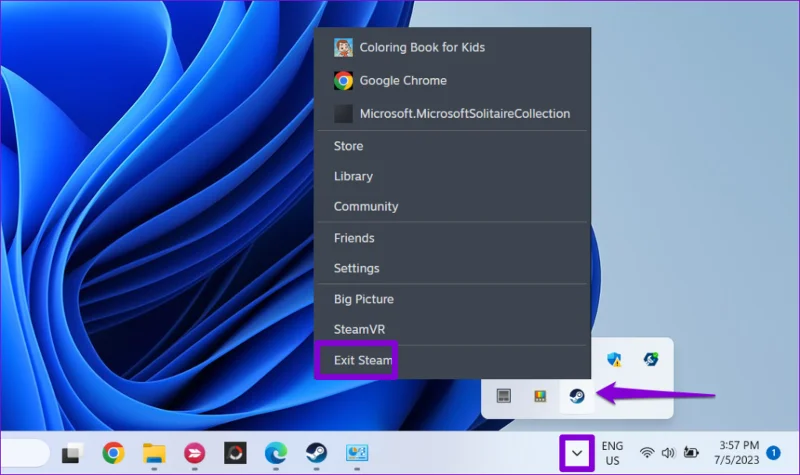
Task: Open Task View on taskbar
Action: pyautogui.click(x=72, y=453)
